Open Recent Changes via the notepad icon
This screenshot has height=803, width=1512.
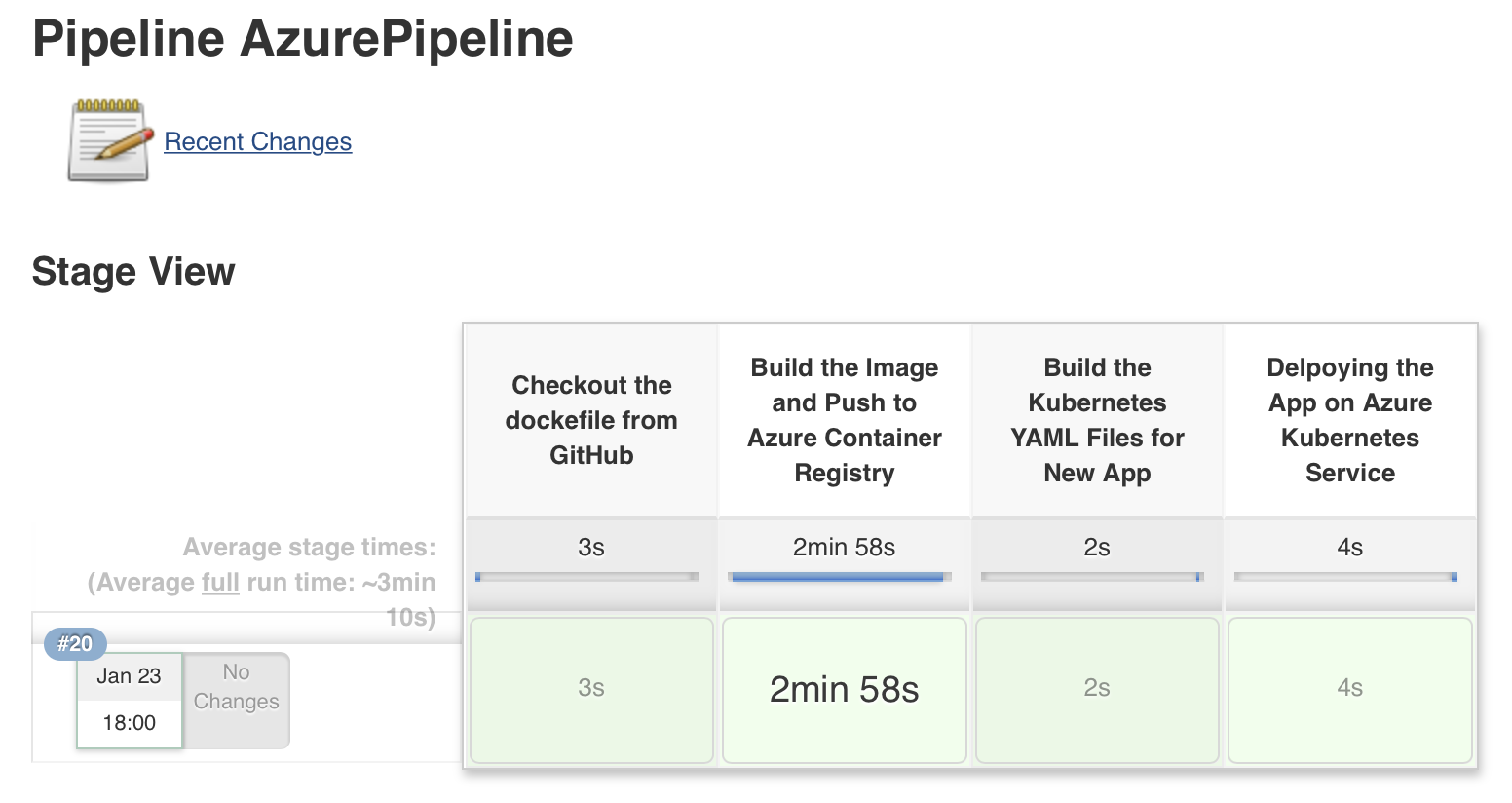click(x=107, y=138)
